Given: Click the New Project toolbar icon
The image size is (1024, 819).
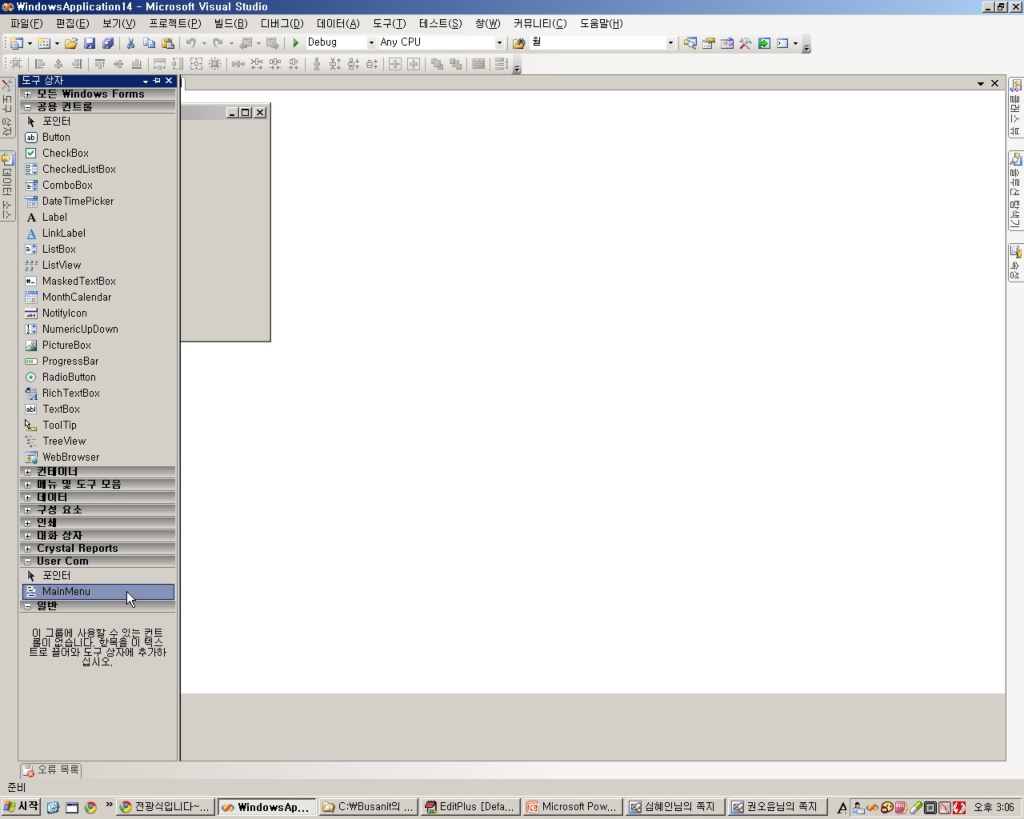Looking at the screenshot, I should pyautogui.click(x=16, y=43).
